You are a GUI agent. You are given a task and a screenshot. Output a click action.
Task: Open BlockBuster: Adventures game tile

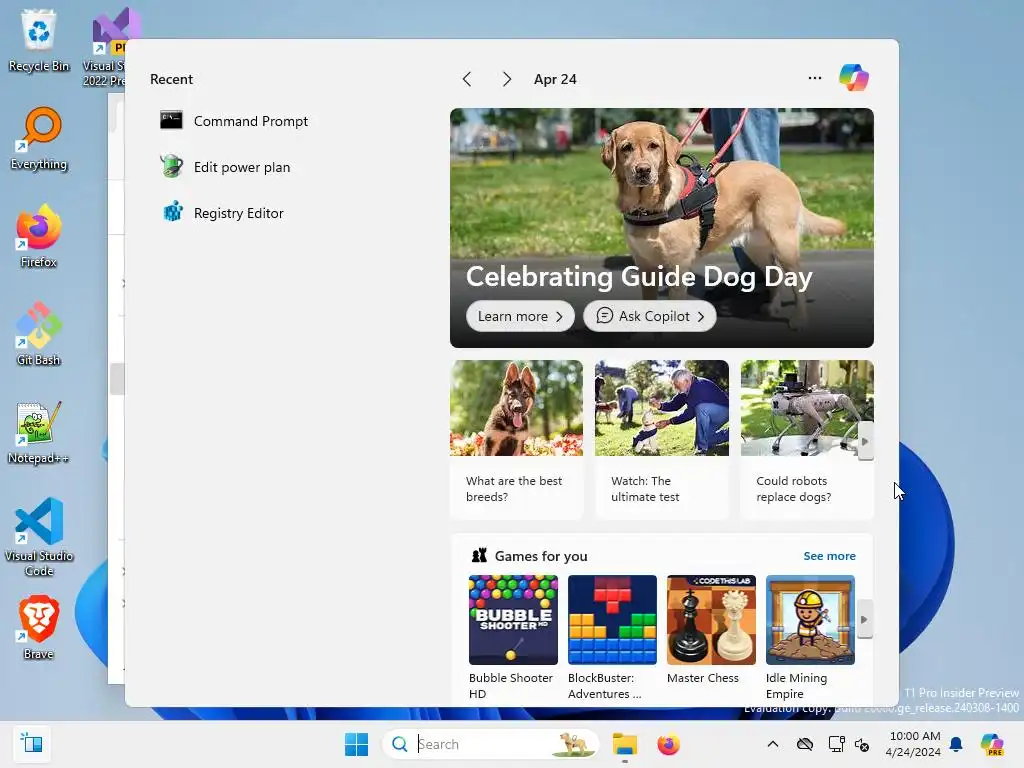pos(613,637)
